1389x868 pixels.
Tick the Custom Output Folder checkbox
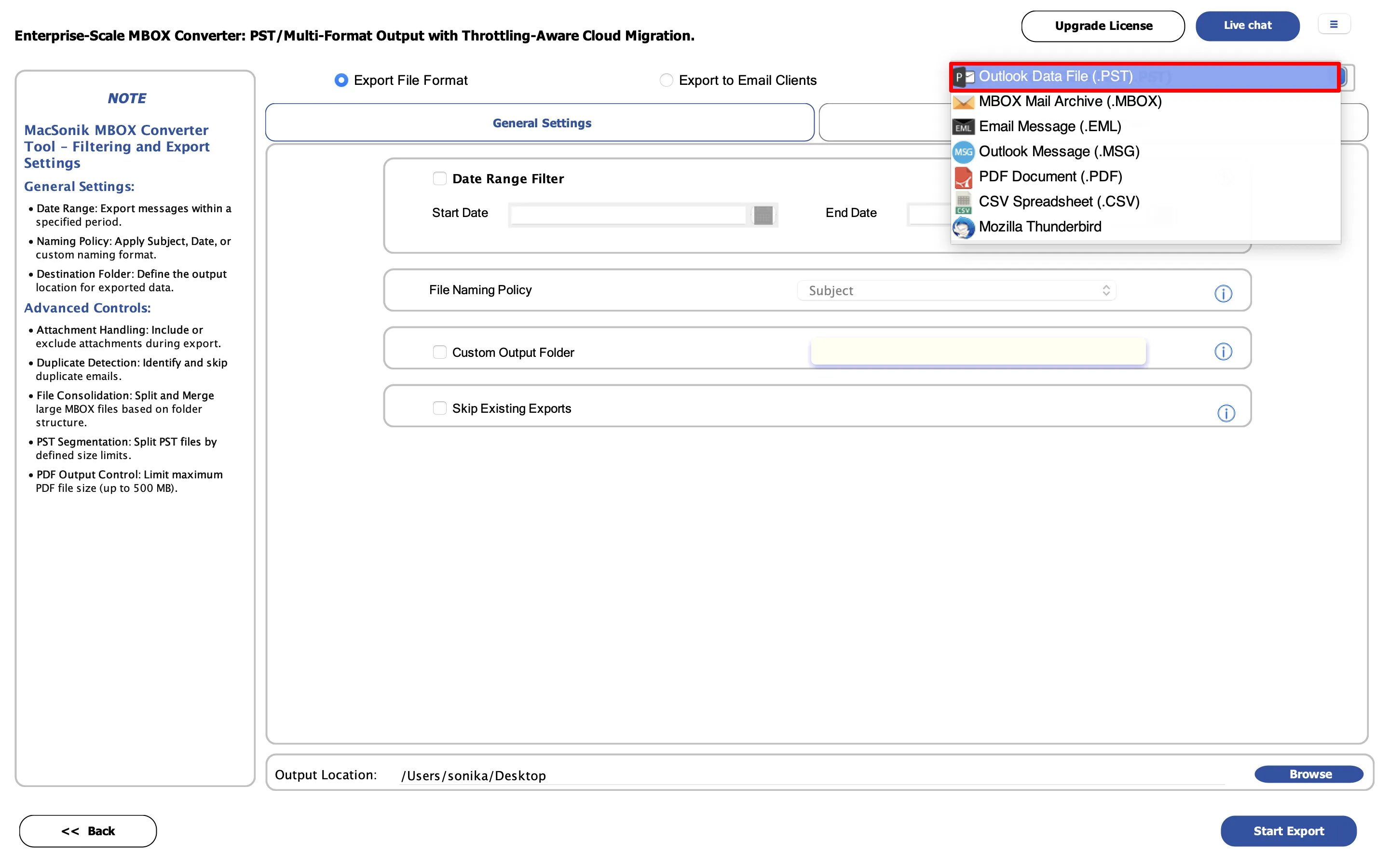[x=440, y=352]
